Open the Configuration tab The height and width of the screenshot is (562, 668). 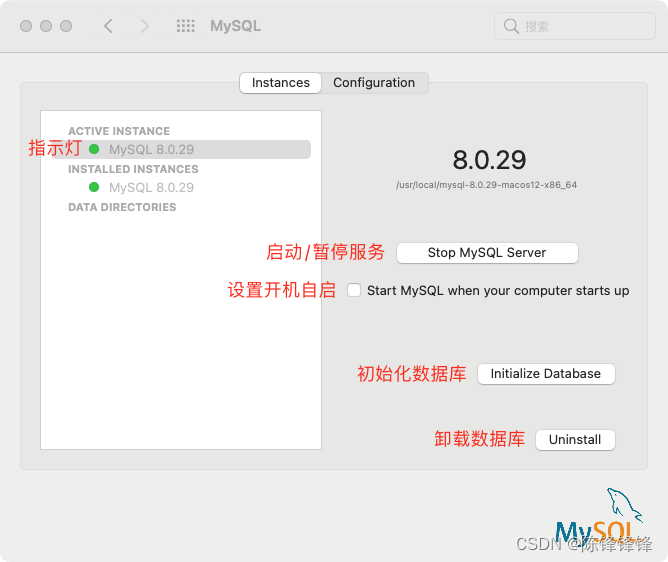374,83
